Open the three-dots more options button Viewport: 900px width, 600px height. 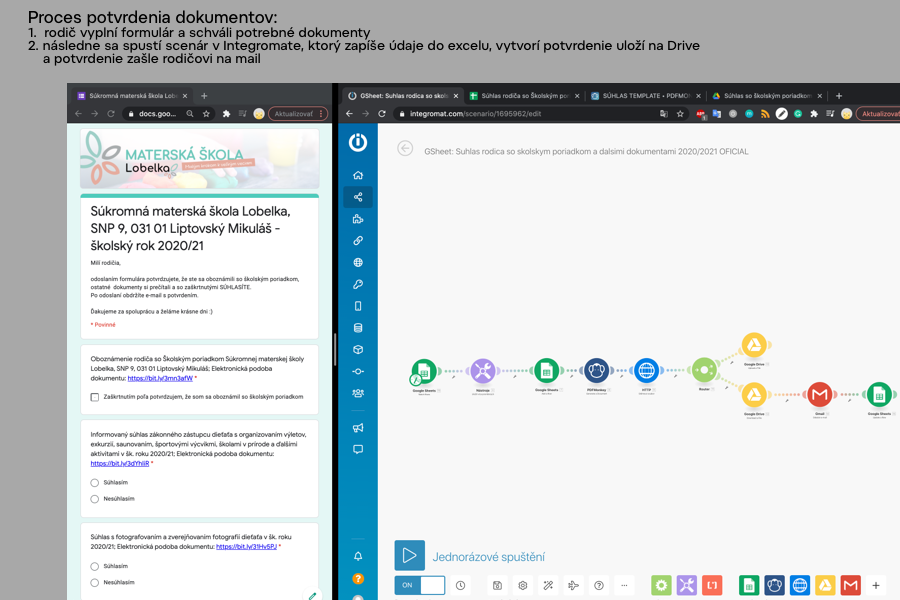[625, 585]
